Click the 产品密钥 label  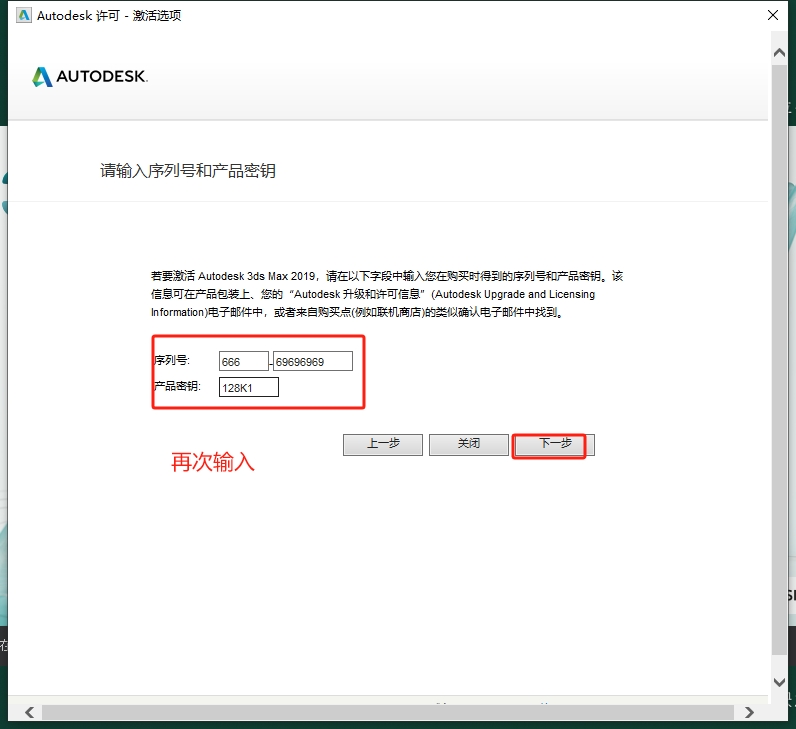click(177, 387)
